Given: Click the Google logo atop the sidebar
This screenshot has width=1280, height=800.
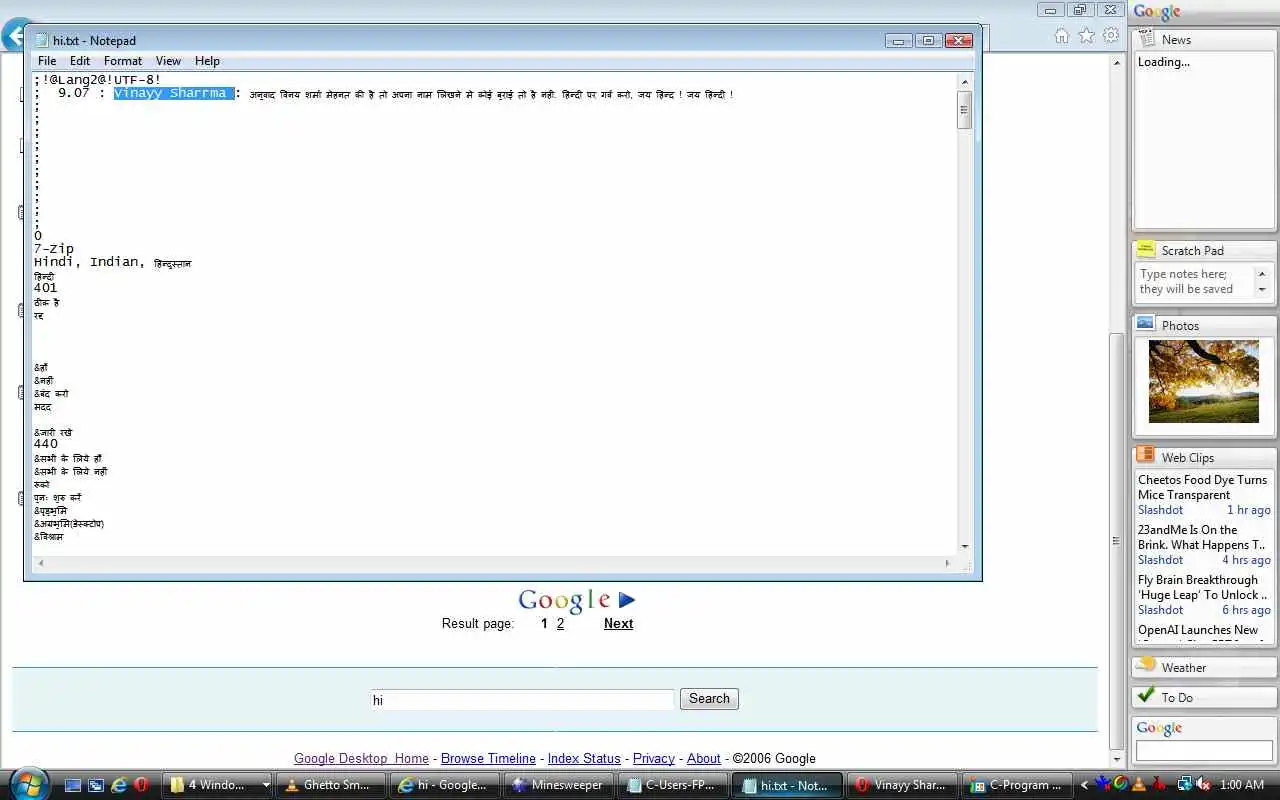Looking at the screenshot, I should [1158, 12].
